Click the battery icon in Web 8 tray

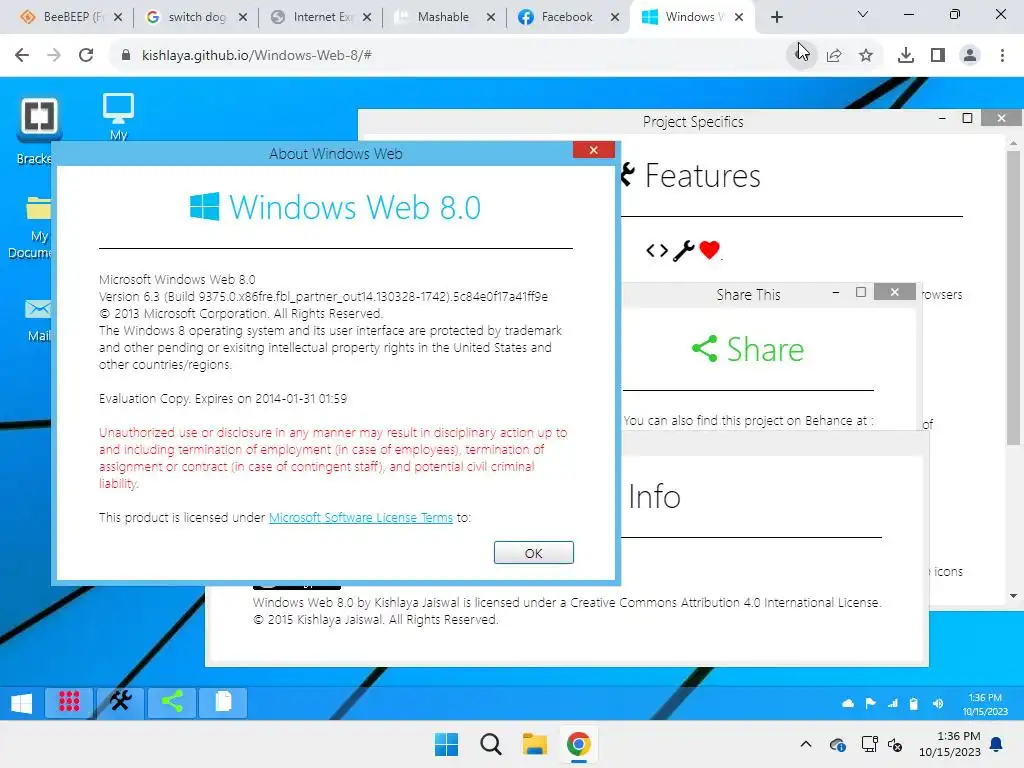[914, 703]
